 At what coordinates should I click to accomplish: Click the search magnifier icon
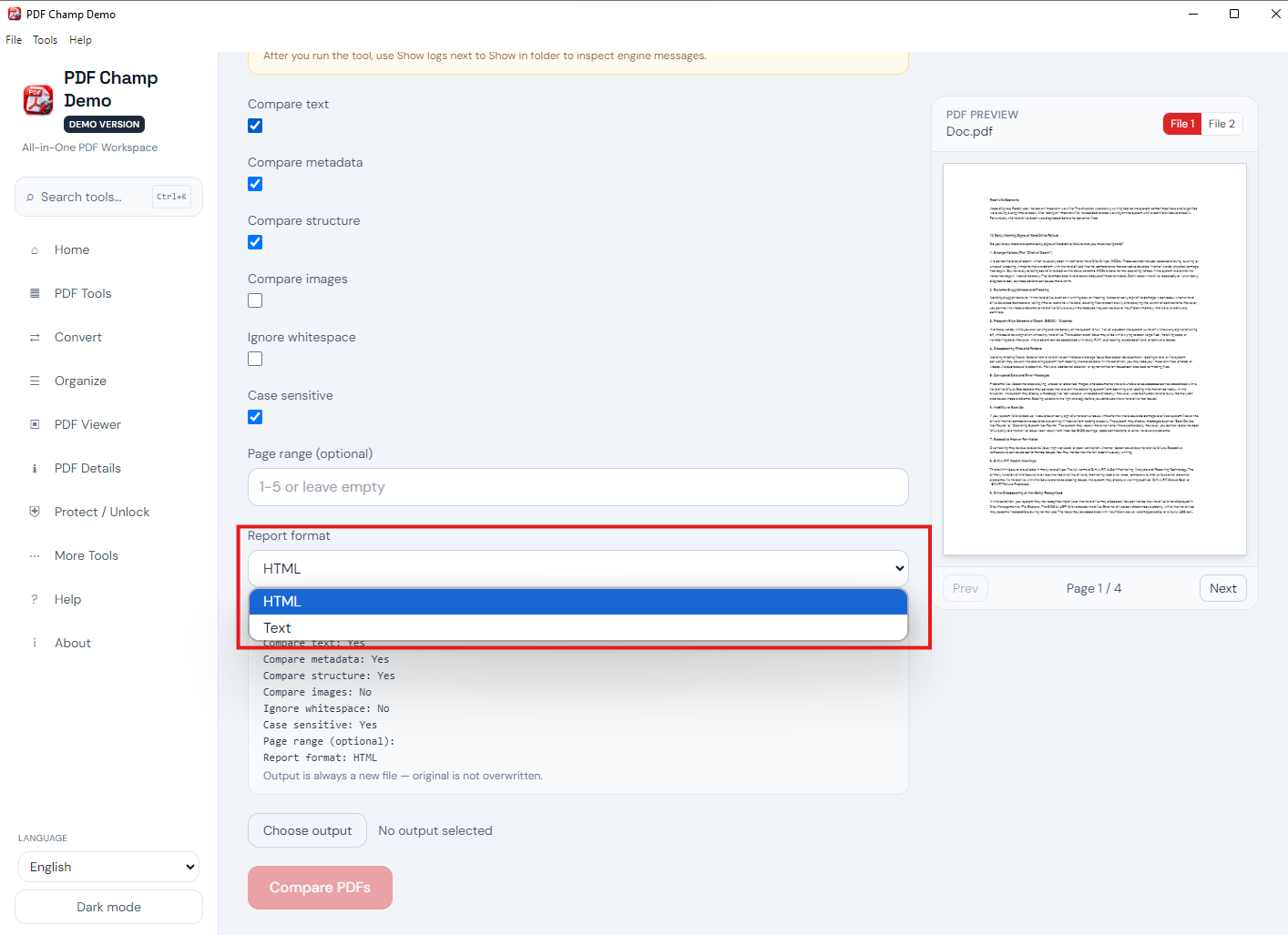click(x=31, y=198)
